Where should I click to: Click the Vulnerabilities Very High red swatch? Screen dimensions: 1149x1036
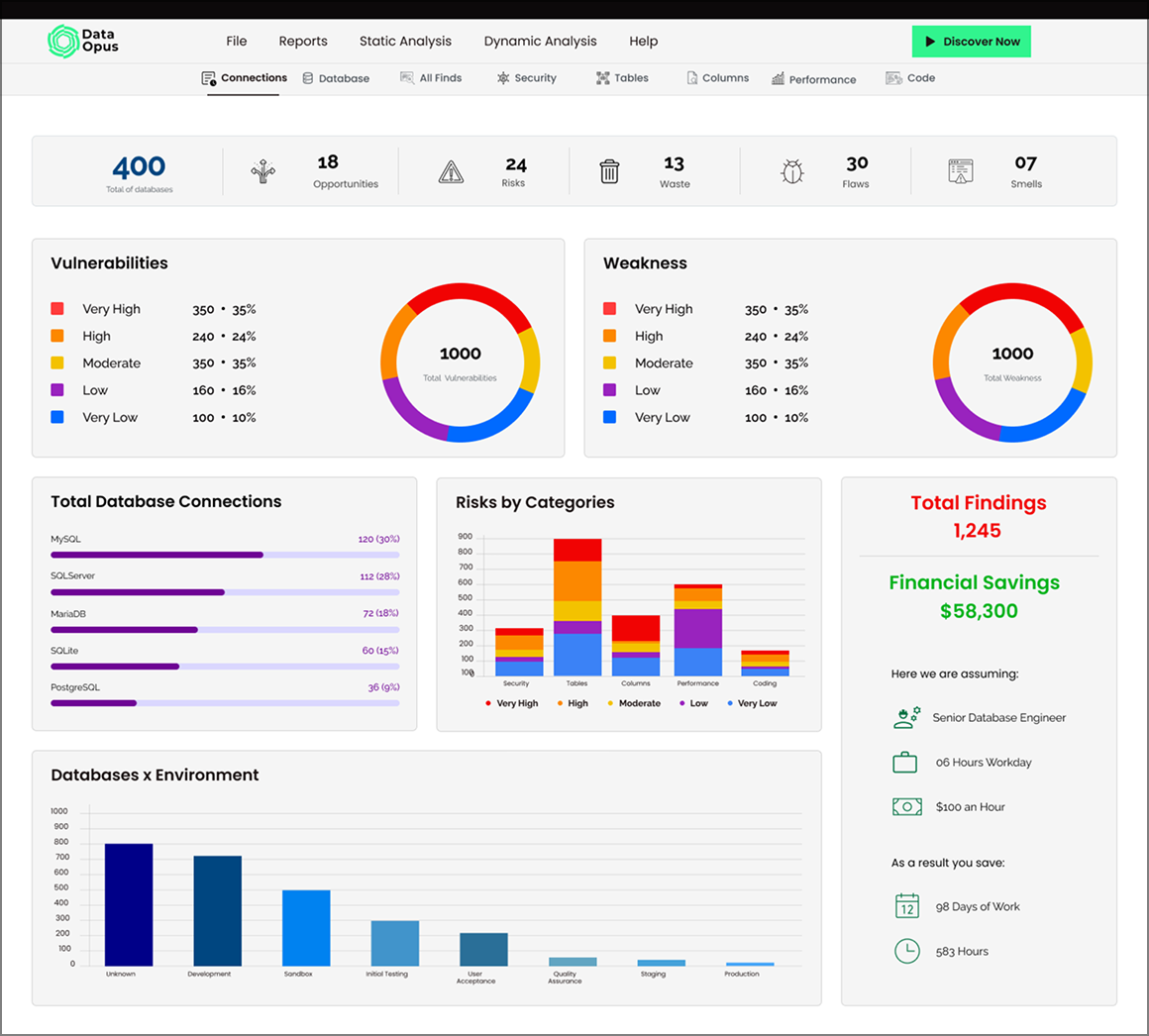pyautogui.click(x=57, y=308)
